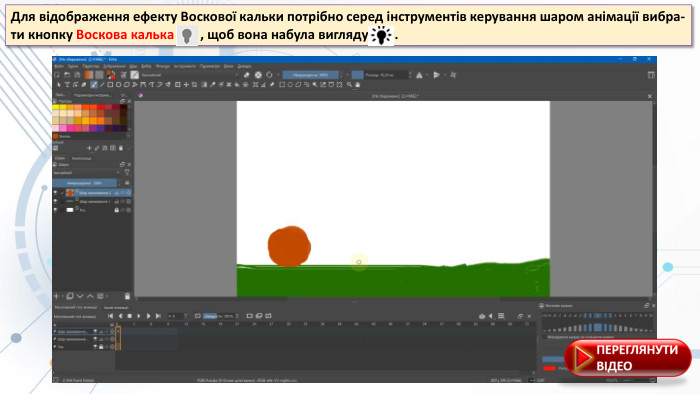Add a color to the palette
The image size is (700, 394).
[x=89, y=148]
